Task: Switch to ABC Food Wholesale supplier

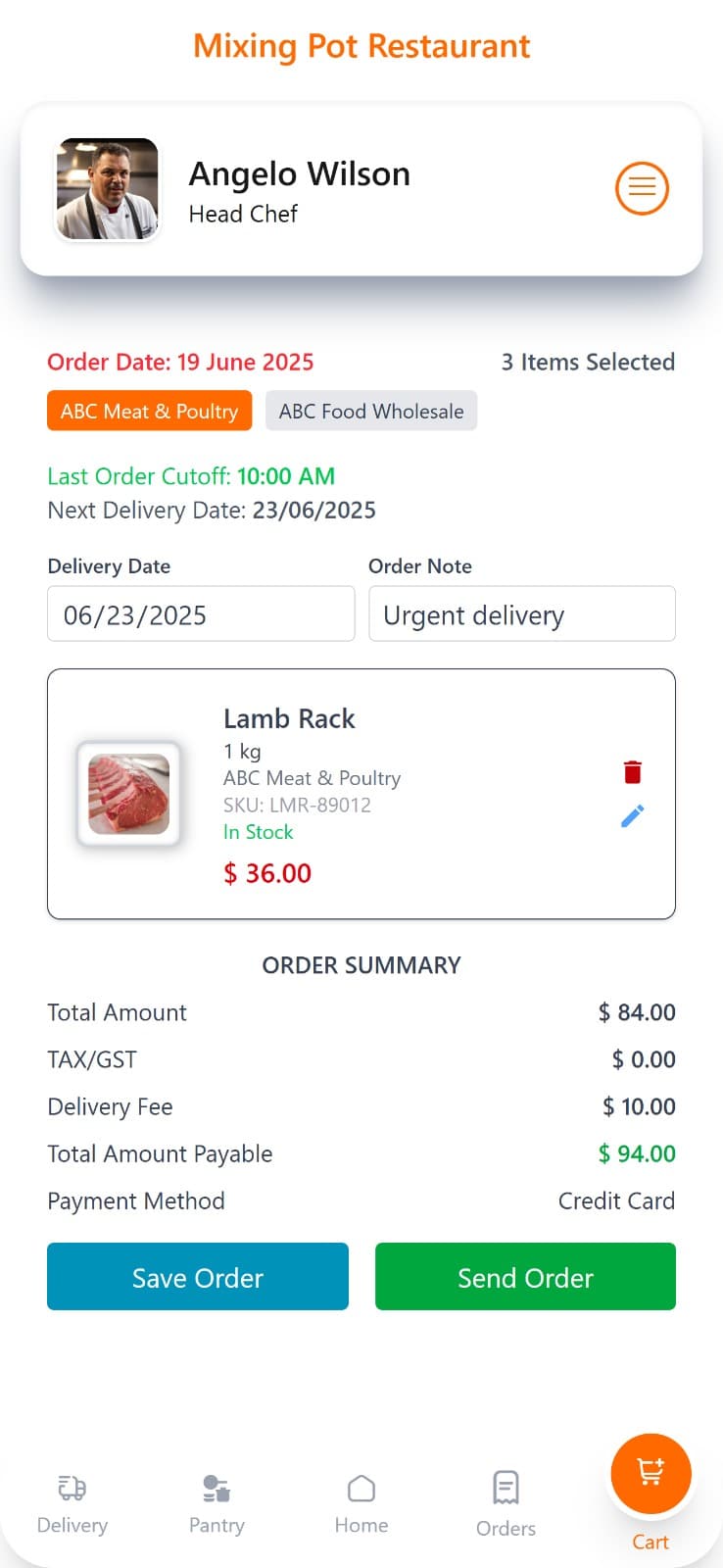Action: [371, 412]
